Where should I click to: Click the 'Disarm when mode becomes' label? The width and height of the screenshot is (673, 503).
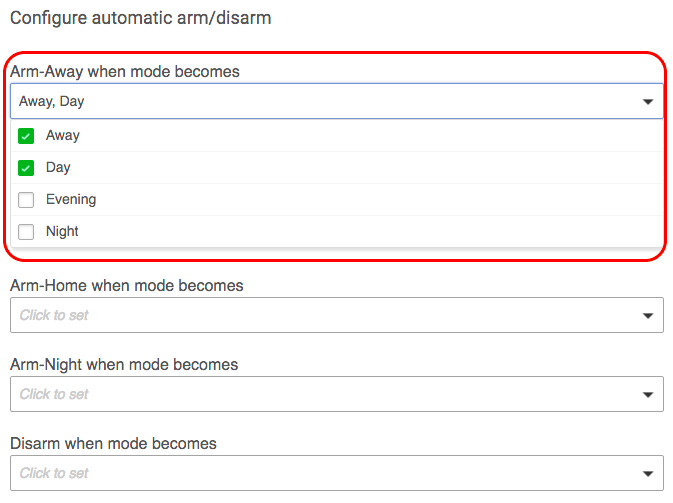[x=113, y=443]
